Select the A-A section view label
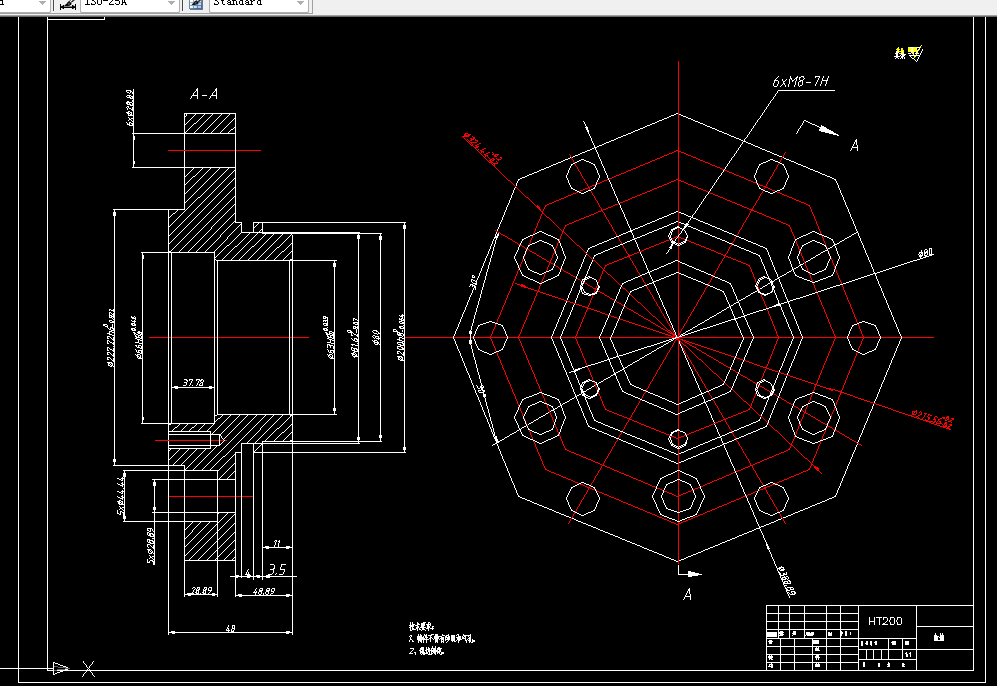 pyautogui.click(x=204, y=94)
